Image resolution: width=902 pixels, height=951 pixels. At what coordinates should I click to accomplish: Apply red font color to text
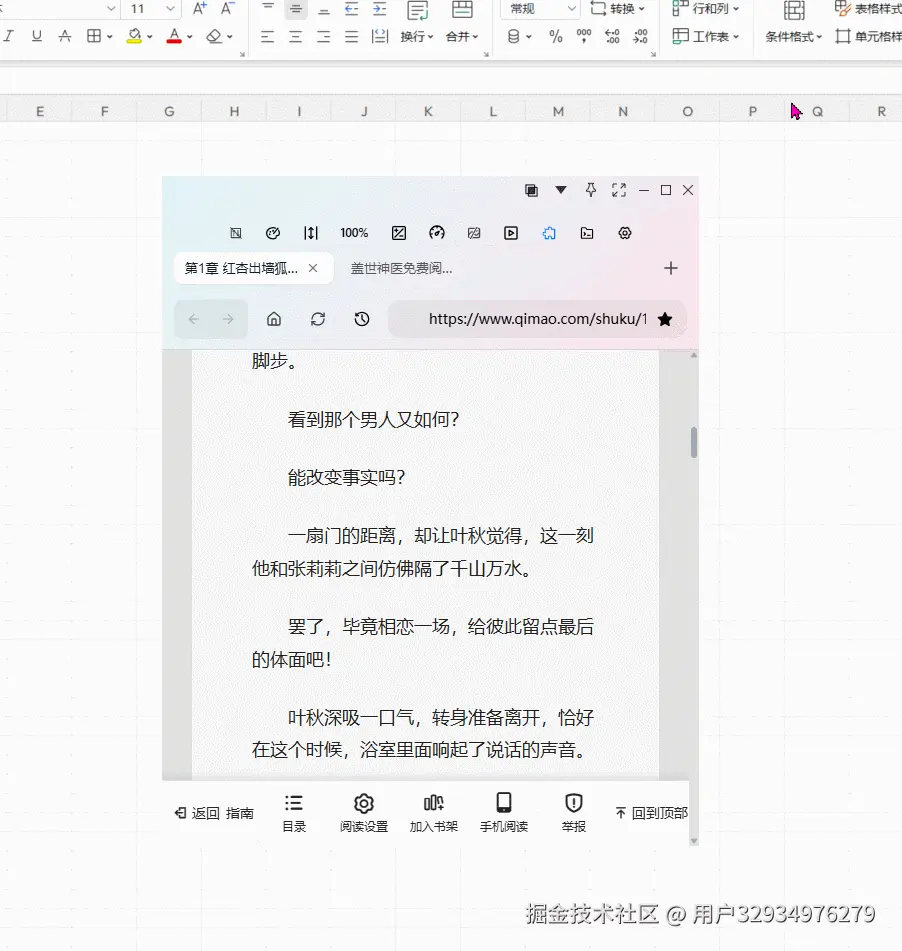point(174,36)
